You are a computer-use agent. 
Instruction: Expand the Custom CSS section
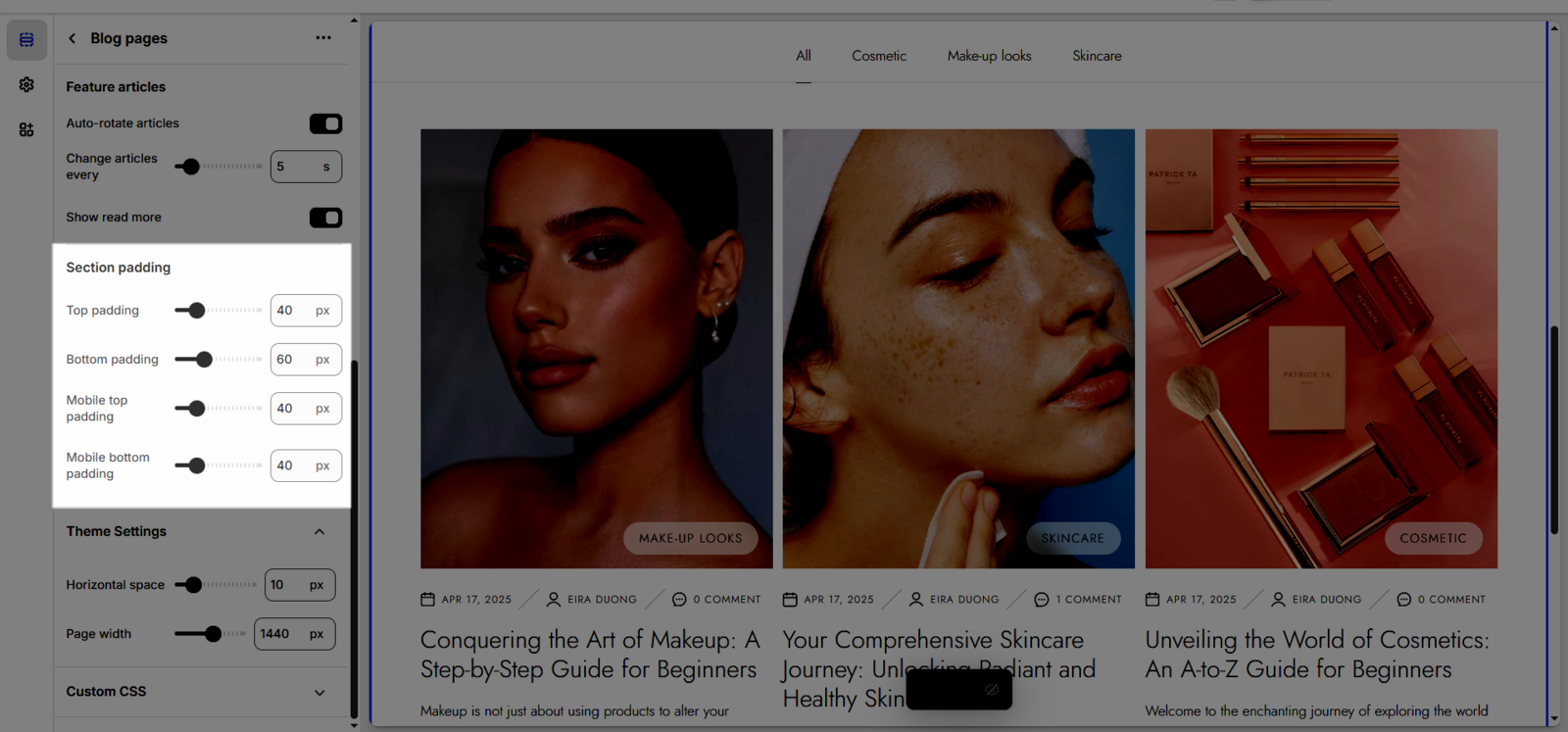coord(319,693)
